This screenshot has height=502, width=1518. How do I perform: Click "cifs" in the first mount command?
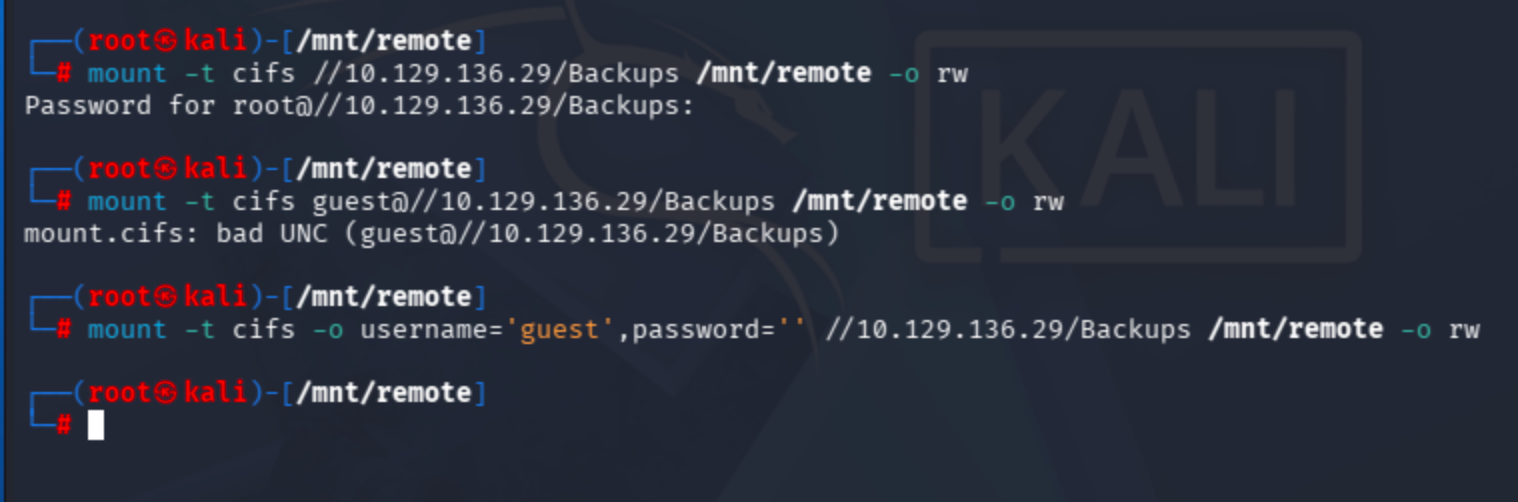pyautogui.click(x=263, y=73)
